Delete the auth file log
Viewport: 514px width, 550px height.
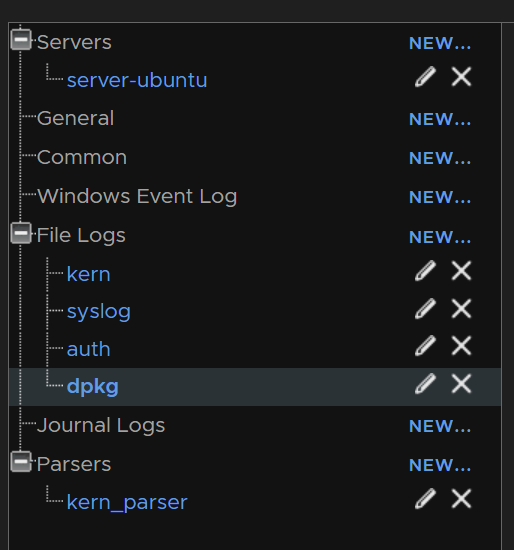pos(461,346)
